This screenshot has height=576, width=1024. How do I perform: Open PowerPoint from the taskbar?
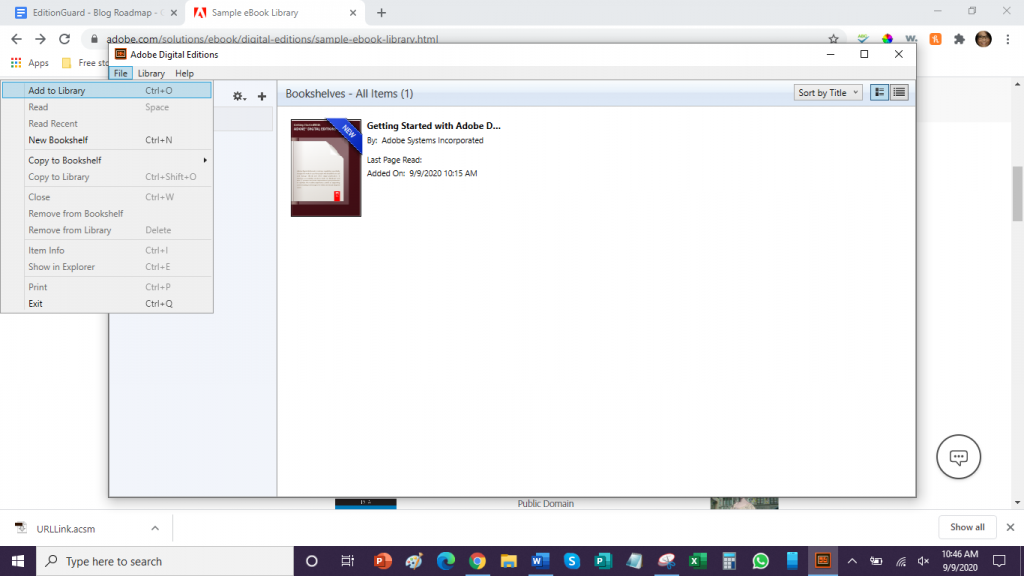pyautogui.click(x=383, y=561)
